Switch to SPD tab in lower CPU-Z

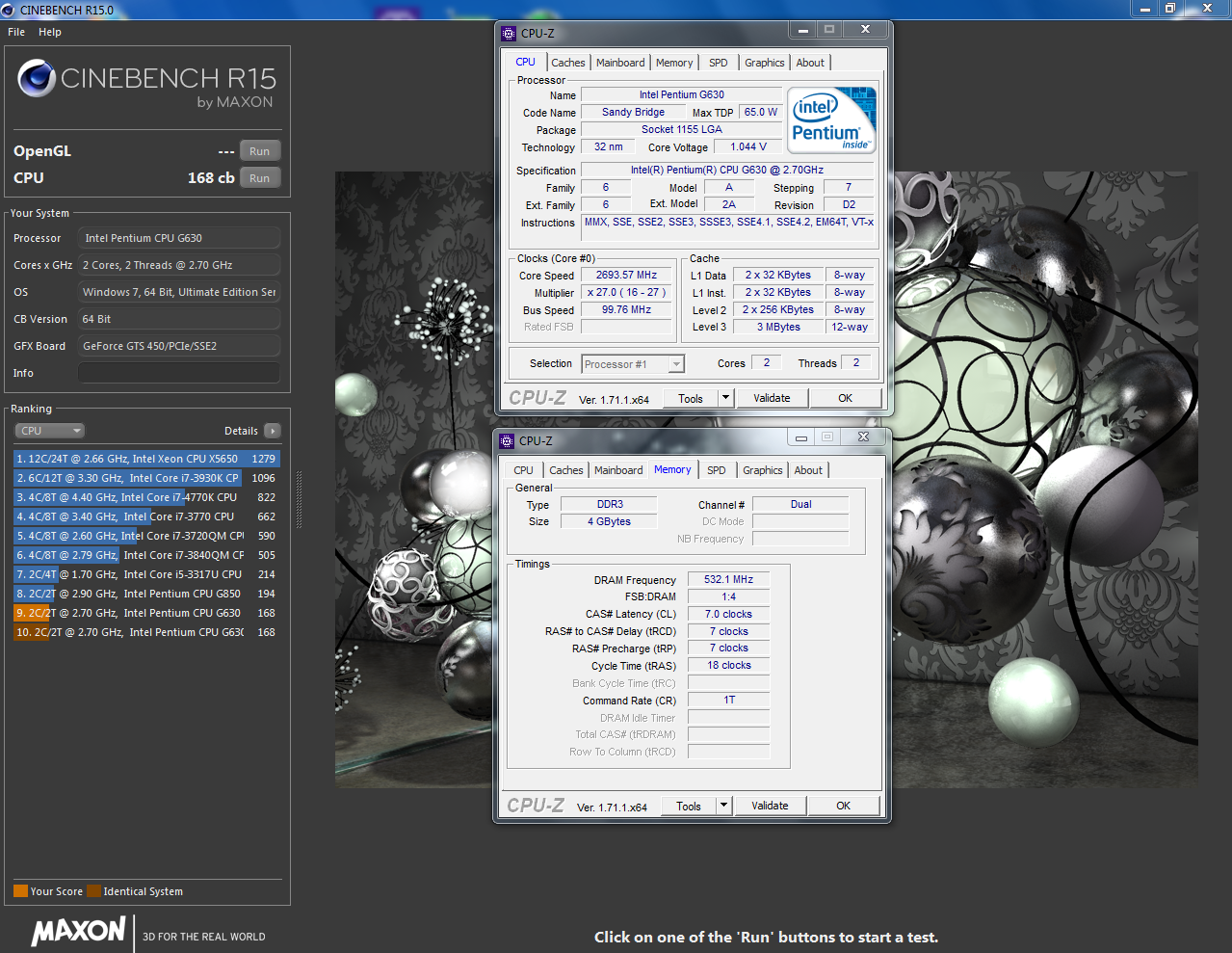click(x=717, y=470)
